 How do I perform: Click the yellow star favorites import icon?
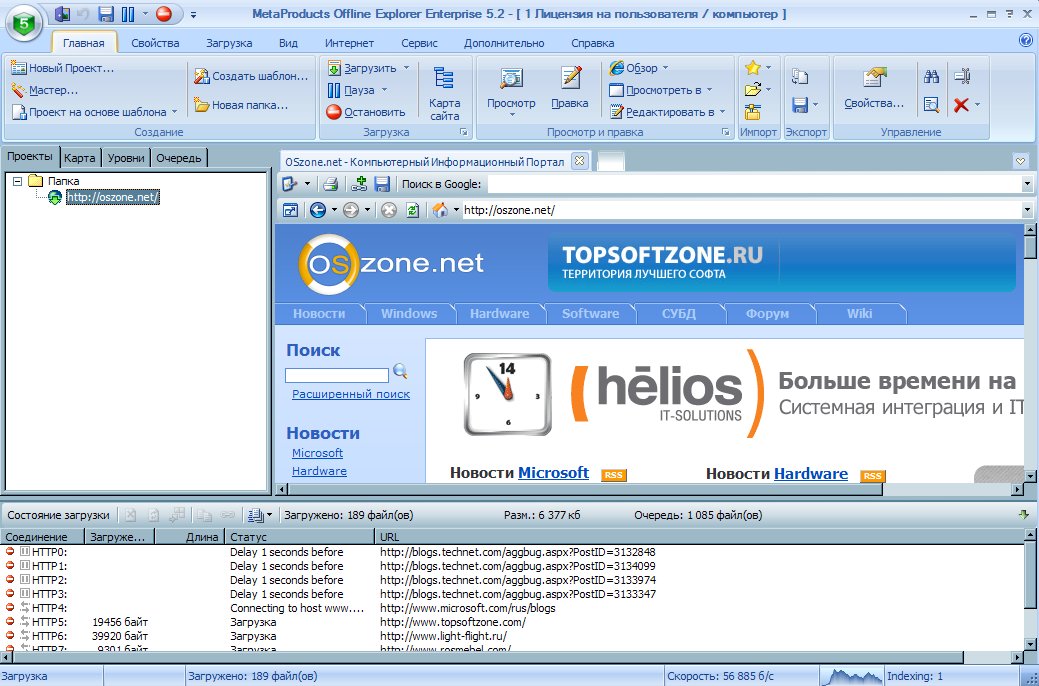point(753,68)
